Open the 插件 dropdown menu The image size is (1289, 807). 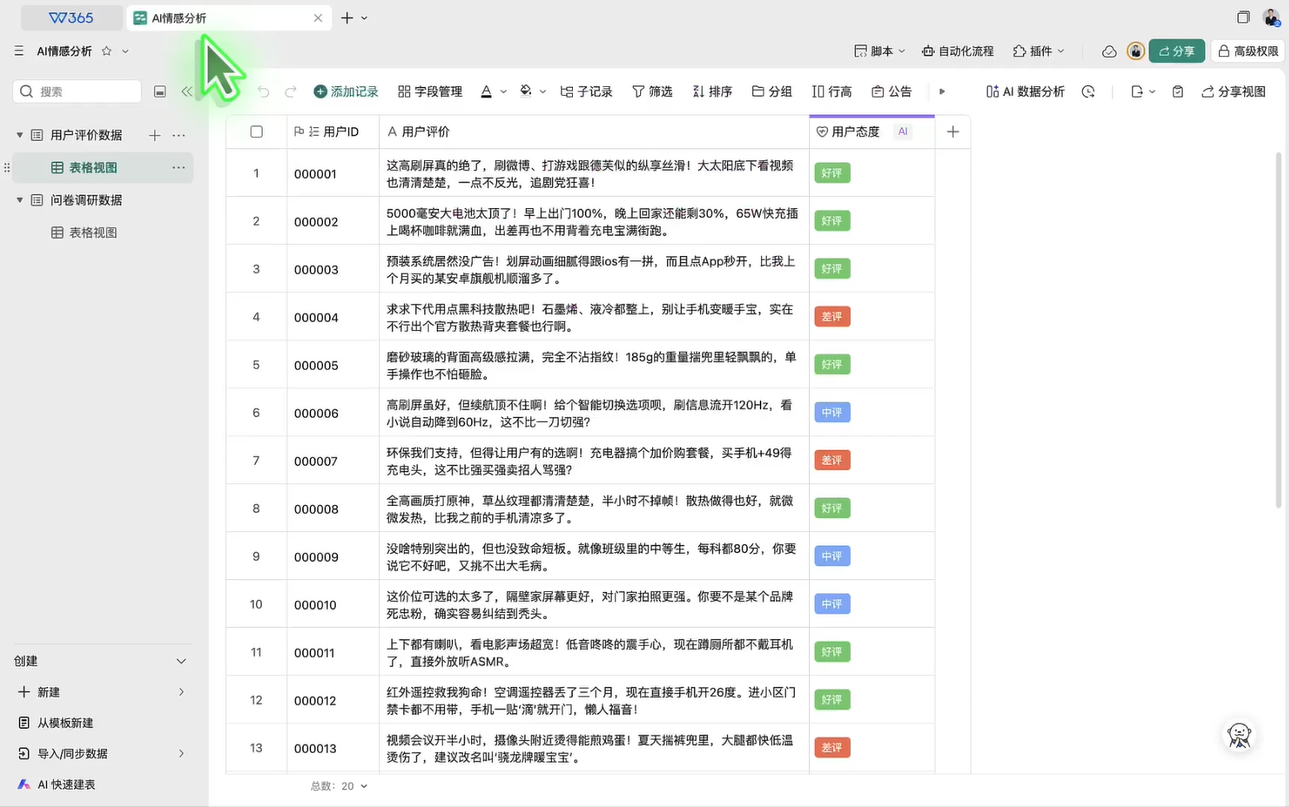(1039, 51)
